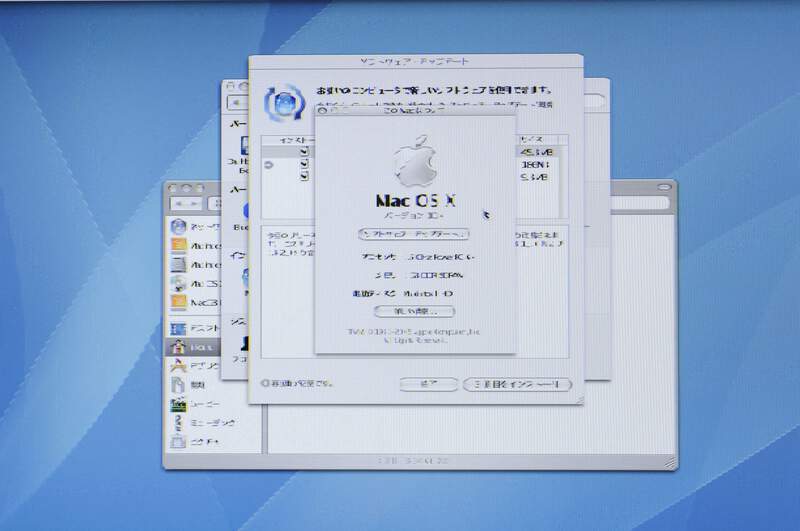Click the Network globe icon in Finder sidebar
Image resolution: width=800 pixels, height=531 pixels.
[x=178, y=226]
